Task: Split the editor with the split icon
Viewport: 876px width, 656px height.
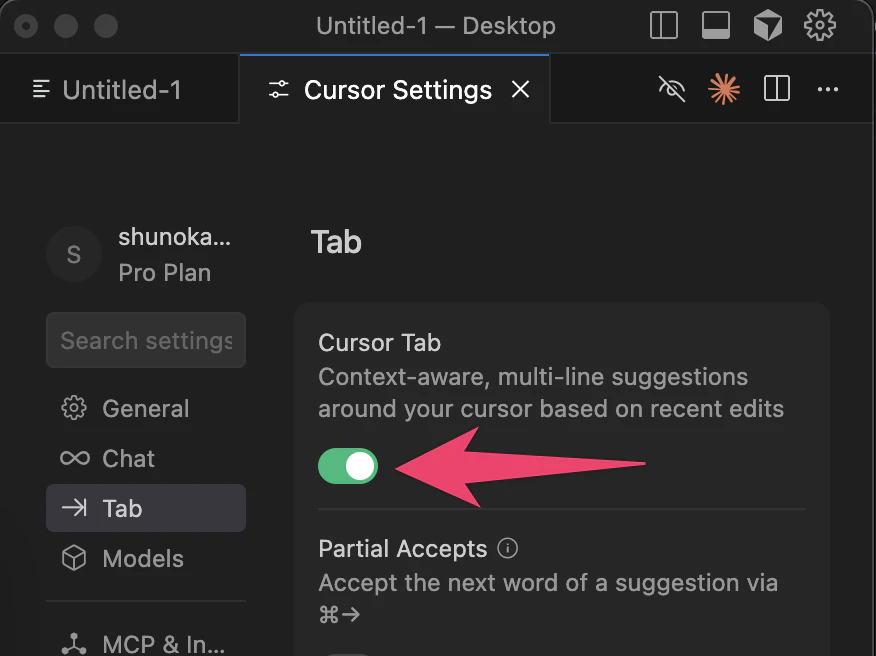Action: click(x=777, y=89)
